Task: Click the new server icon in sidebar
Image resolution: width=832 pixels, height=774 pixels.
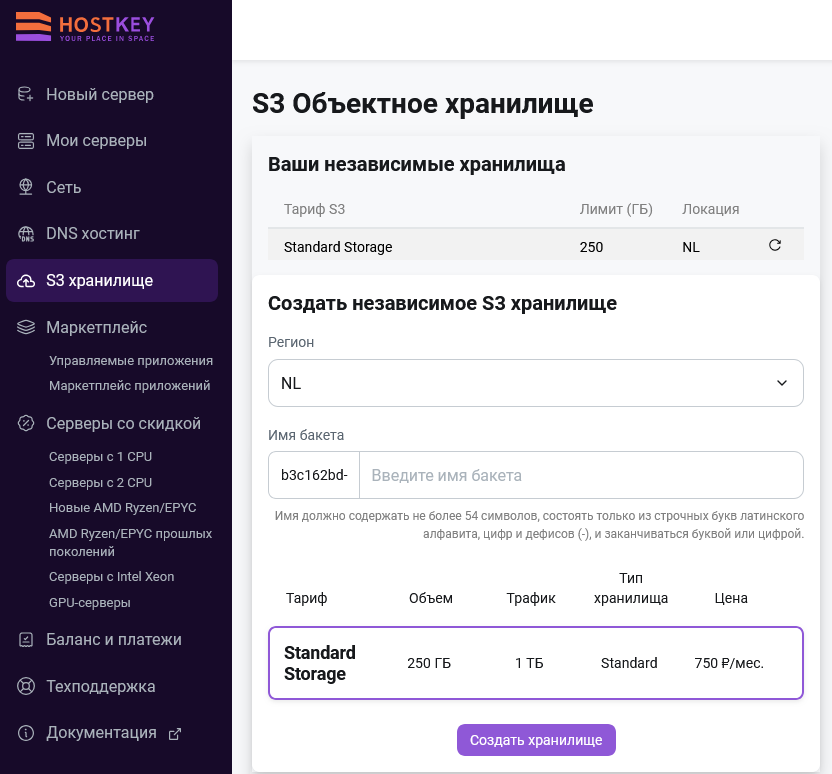Action: tap(25, 94)
